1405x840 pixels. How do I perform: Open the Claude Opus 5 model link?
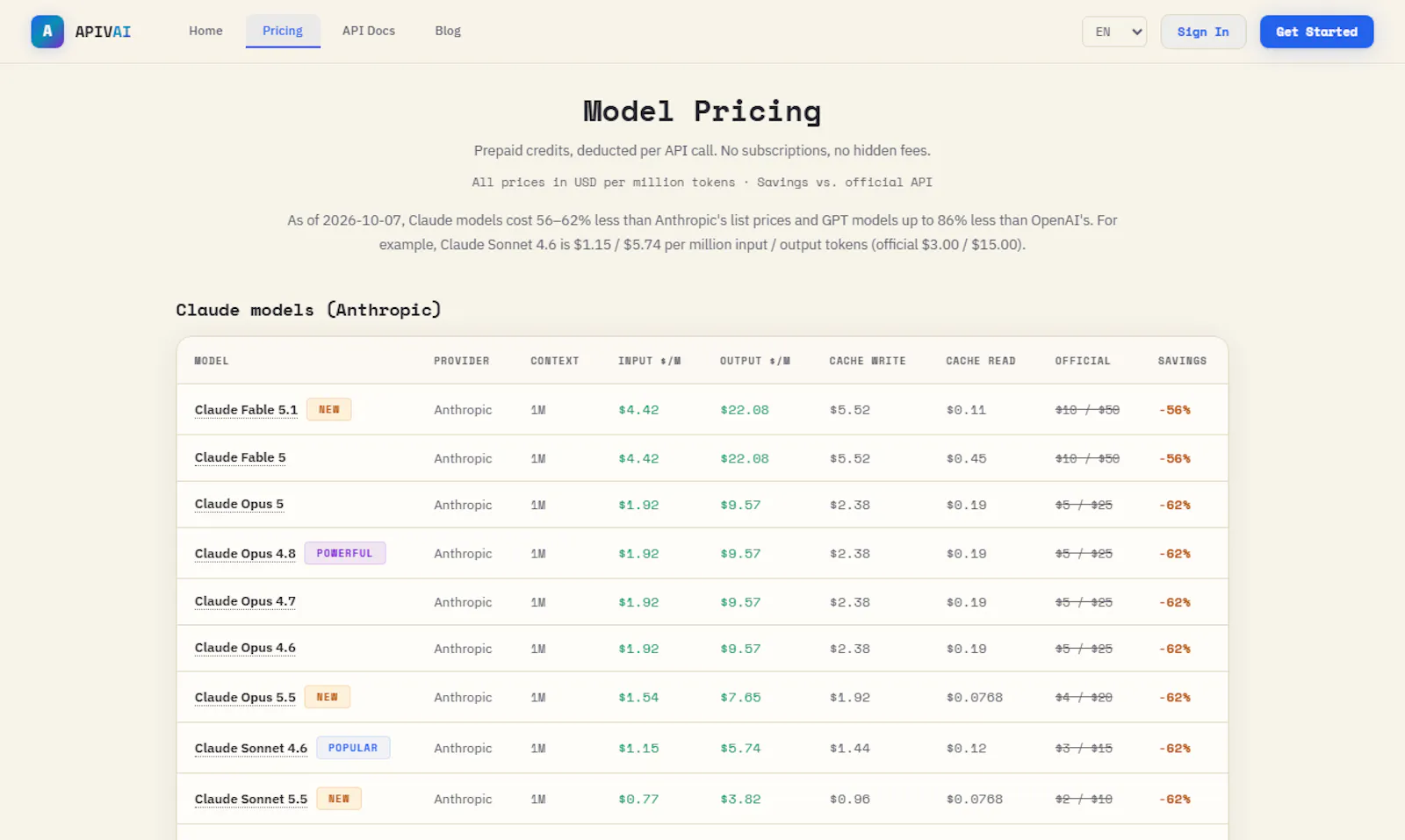pyautogui.click(x=239, y=504)
